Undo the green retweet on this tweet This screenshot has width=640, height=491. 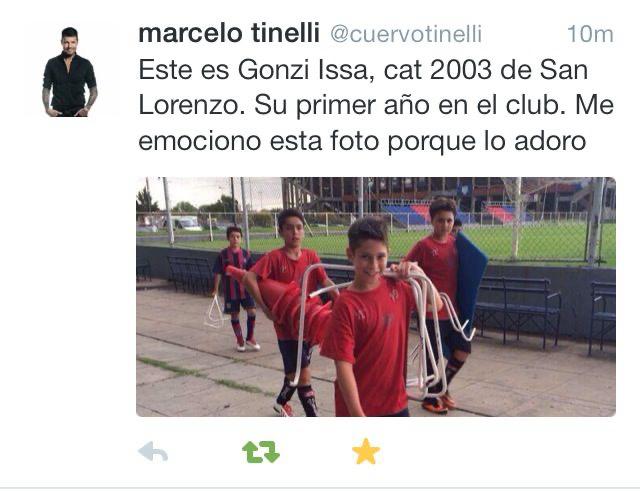pos(261,452)
